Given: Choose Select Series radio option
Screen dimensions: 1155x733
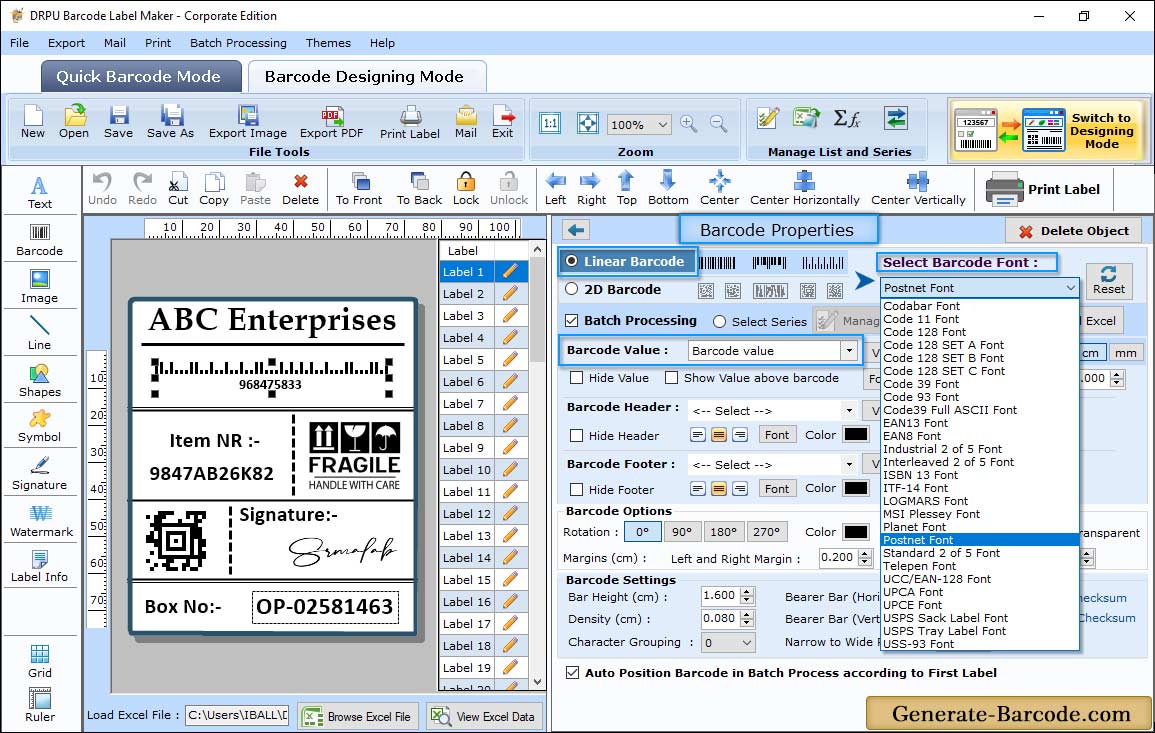Looking at the screenshot, I should (x=720, y=321).
